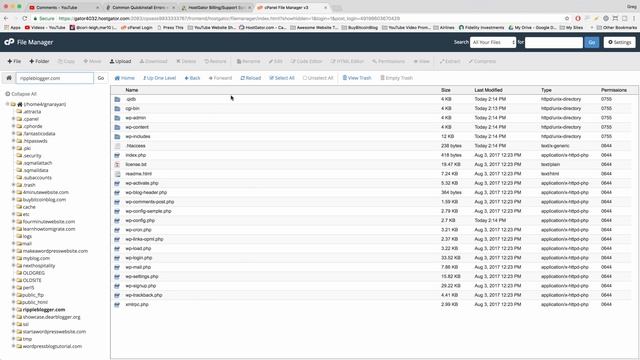The image size is (640, 360).
Task: Click the Reload link in navigation bar
Action: tap(251, 78)
